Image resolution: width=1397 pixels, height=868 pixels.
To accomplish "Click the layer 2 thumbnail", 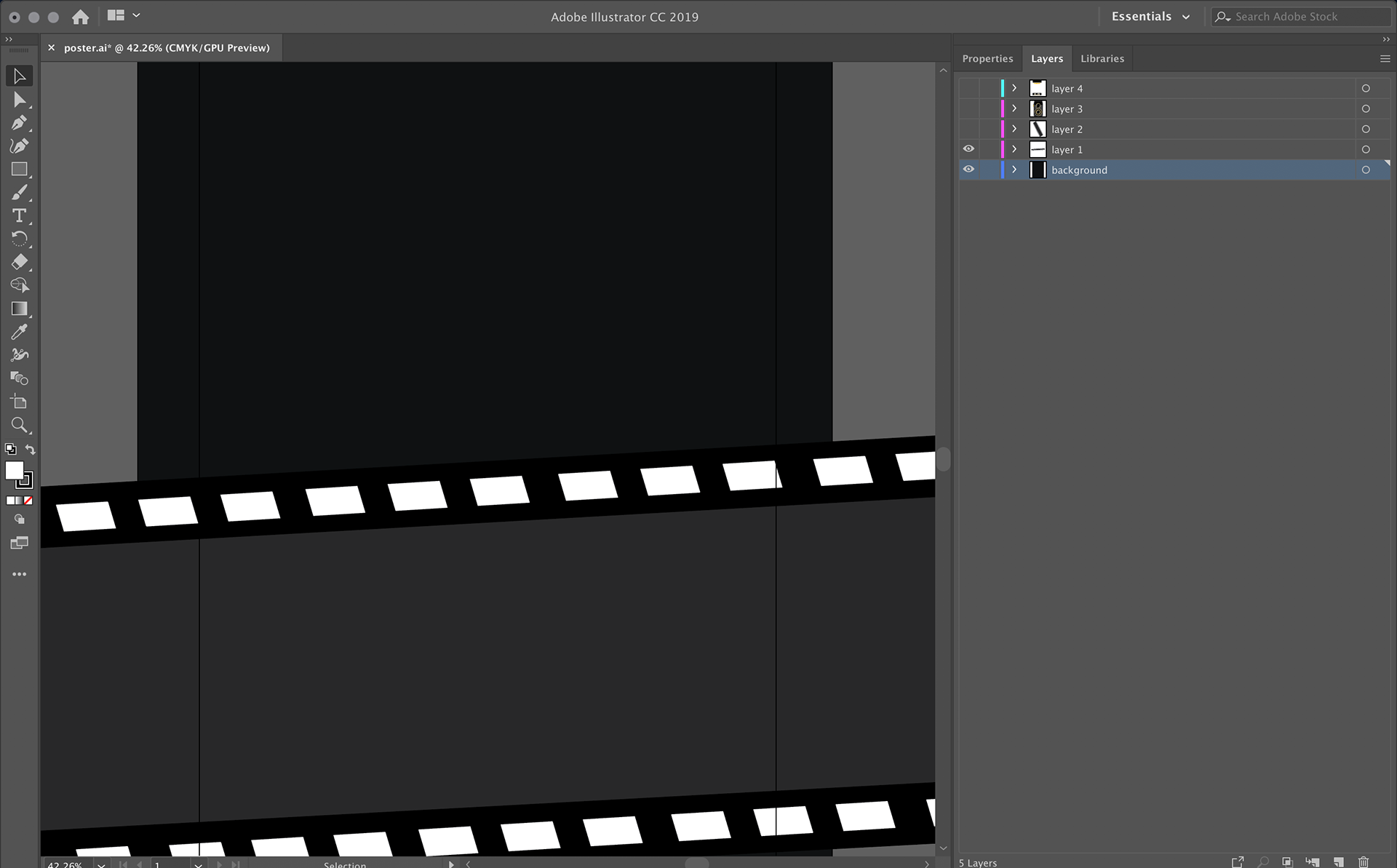I will coord(1038,129).
